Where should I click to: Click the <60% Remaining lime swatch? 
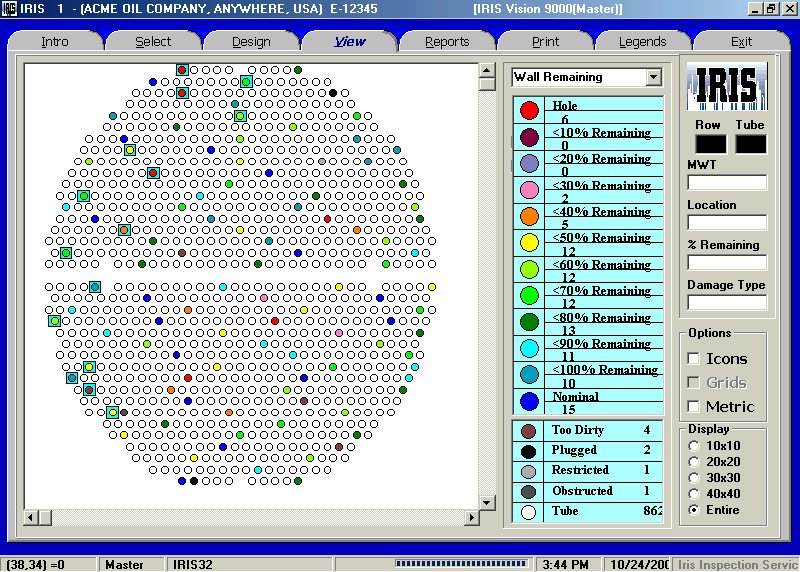pyautogui.click(x=529, y=269)
